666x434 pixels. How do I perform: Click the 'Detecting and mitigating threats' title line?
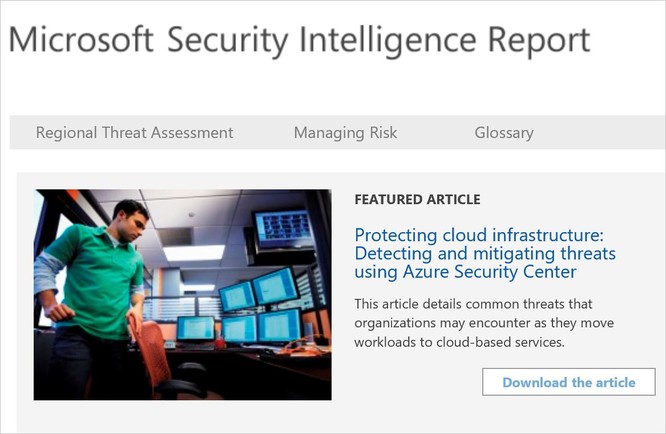click(x=485, y=254)
